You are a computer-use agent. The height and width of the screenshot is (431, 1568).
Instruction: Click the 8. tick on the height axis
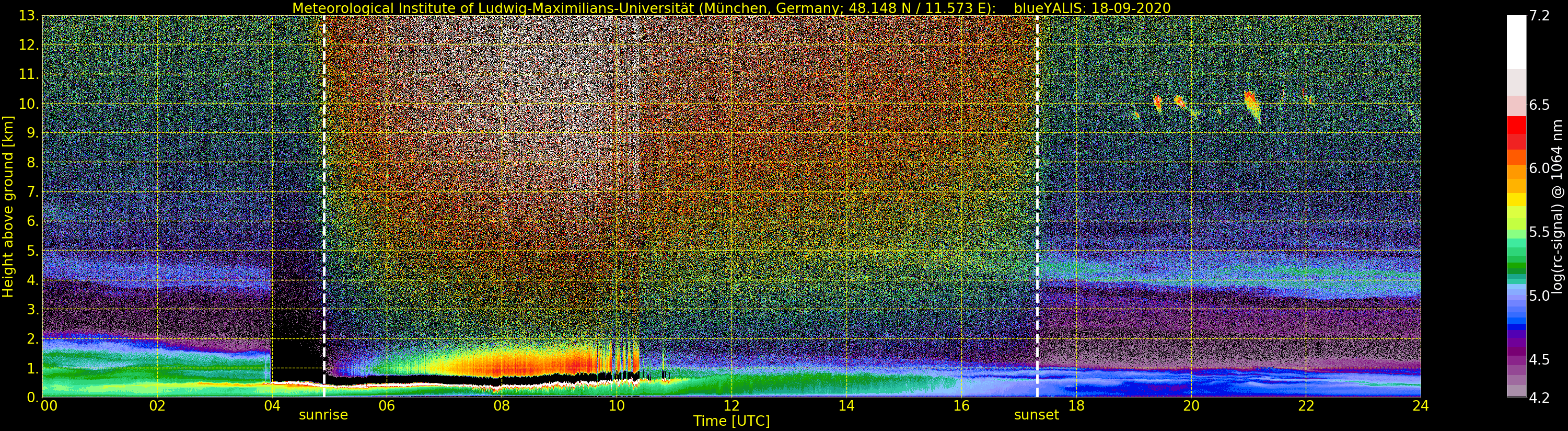(33, 163)
